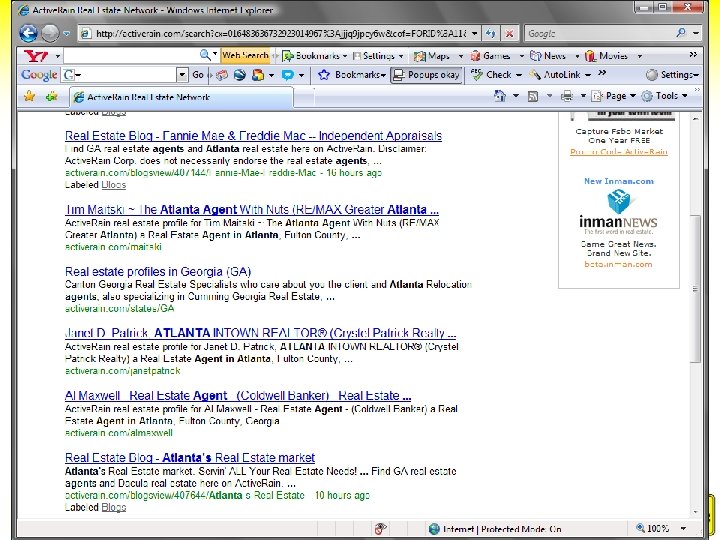
Task: Click the Favorites Center star icon
Action: point(29,96)
